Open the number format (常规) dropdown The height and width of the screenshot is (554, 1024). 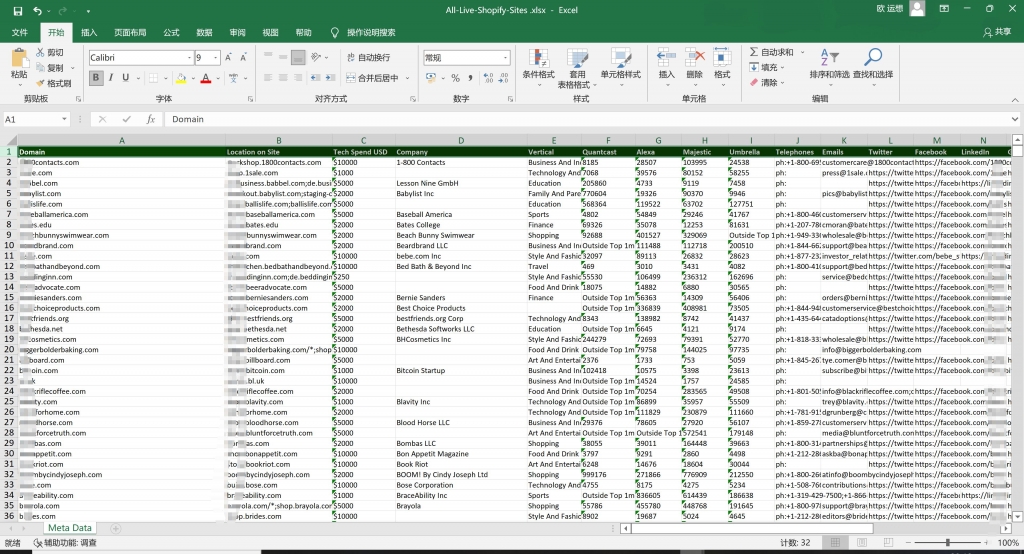tap(505, 57)
